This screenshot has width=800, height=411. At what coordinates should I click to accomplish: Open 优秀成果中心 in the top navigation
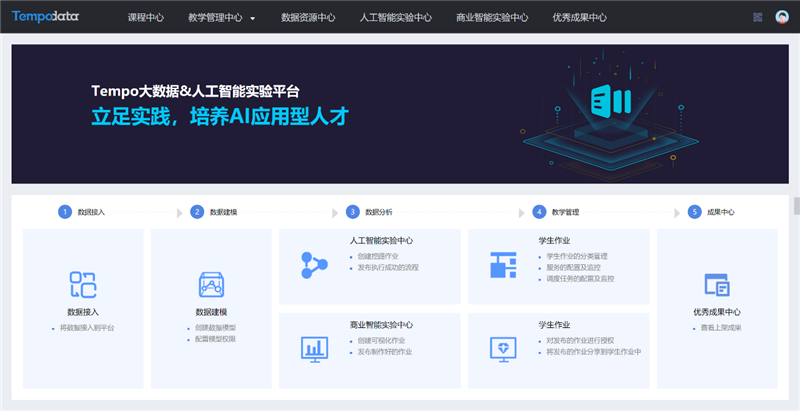pyautogui.click(x=579, y=17)
